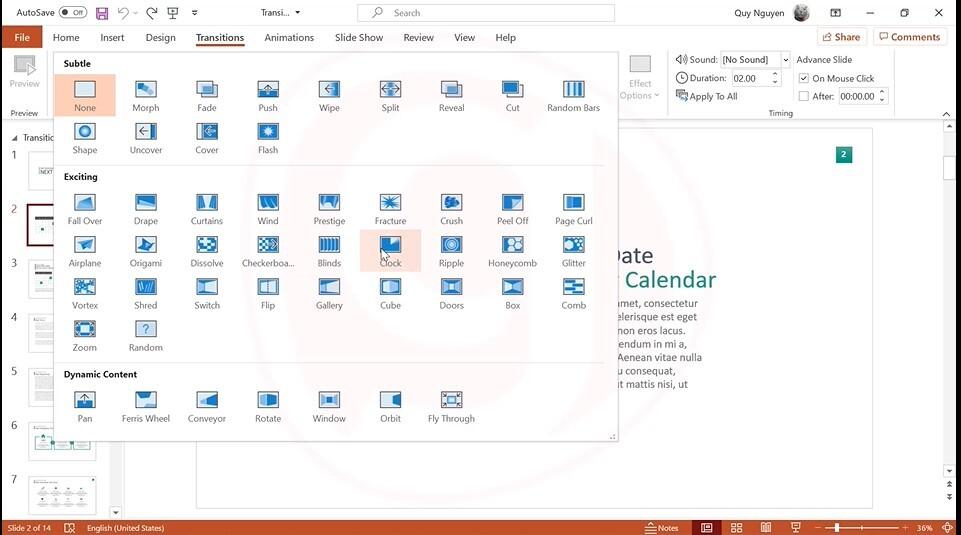Choose the Fracture transition
This screenshot has height=535, width=961.
pyautogui.click(x=390, y=209)
